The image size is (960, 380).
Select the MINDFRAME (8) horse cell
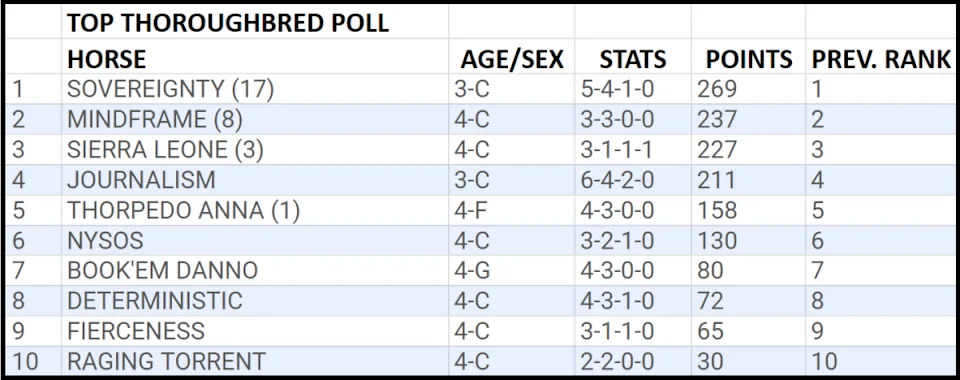pyautogui.click(x=255, y=119)
